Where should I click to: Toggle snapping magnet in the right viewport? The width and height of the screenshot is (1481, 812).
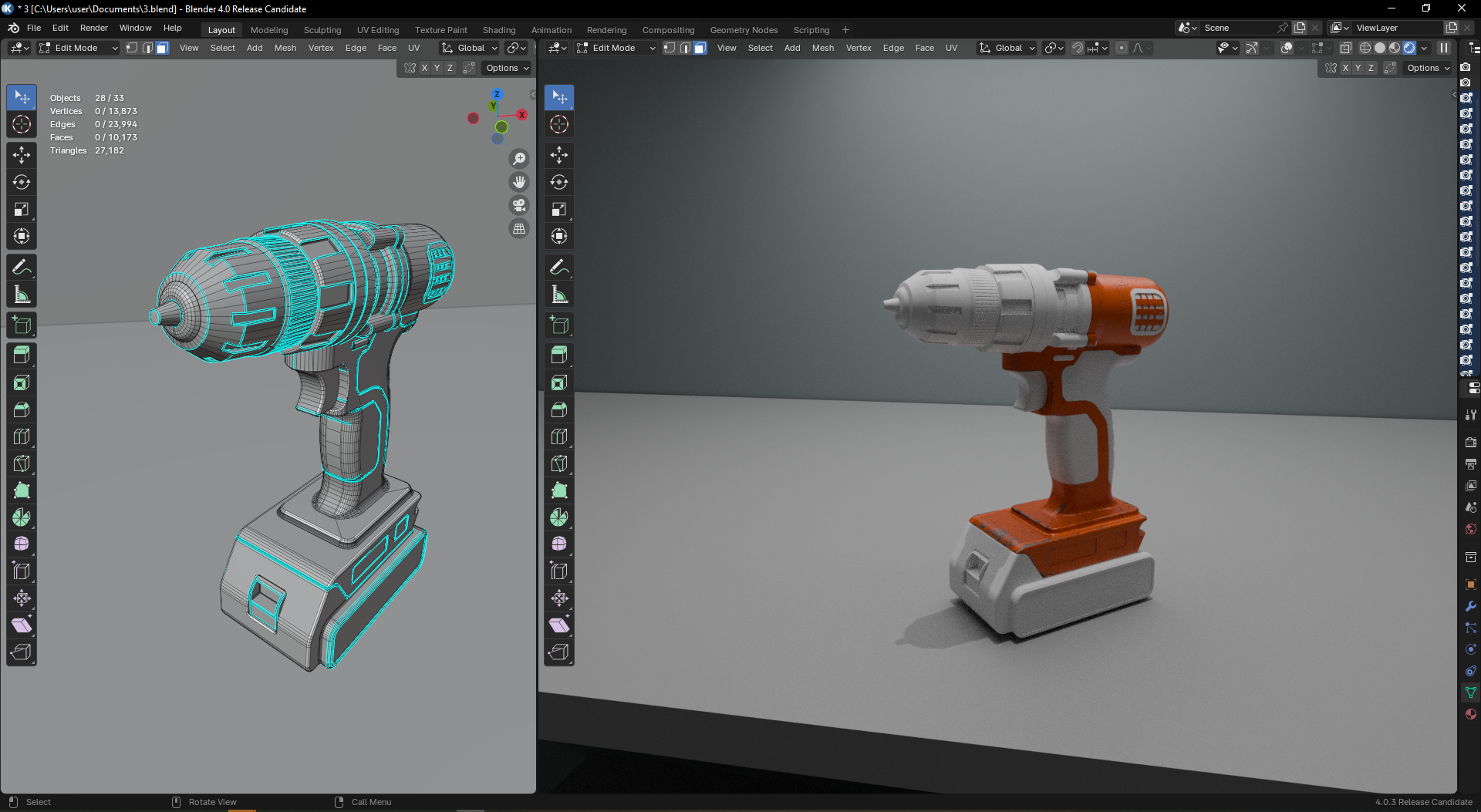coord(1078,48)
